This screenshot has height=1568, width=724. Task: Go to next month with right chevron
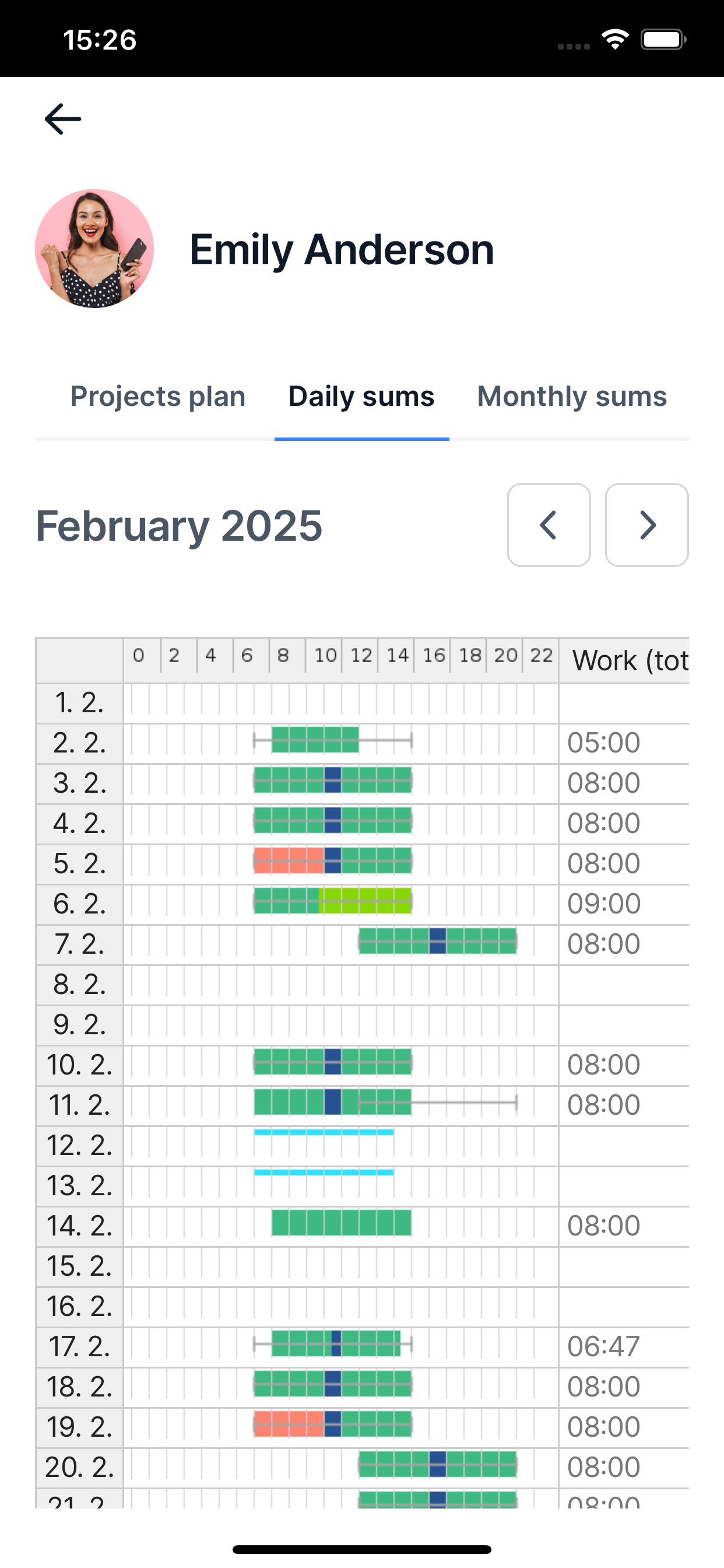point(646,524)
